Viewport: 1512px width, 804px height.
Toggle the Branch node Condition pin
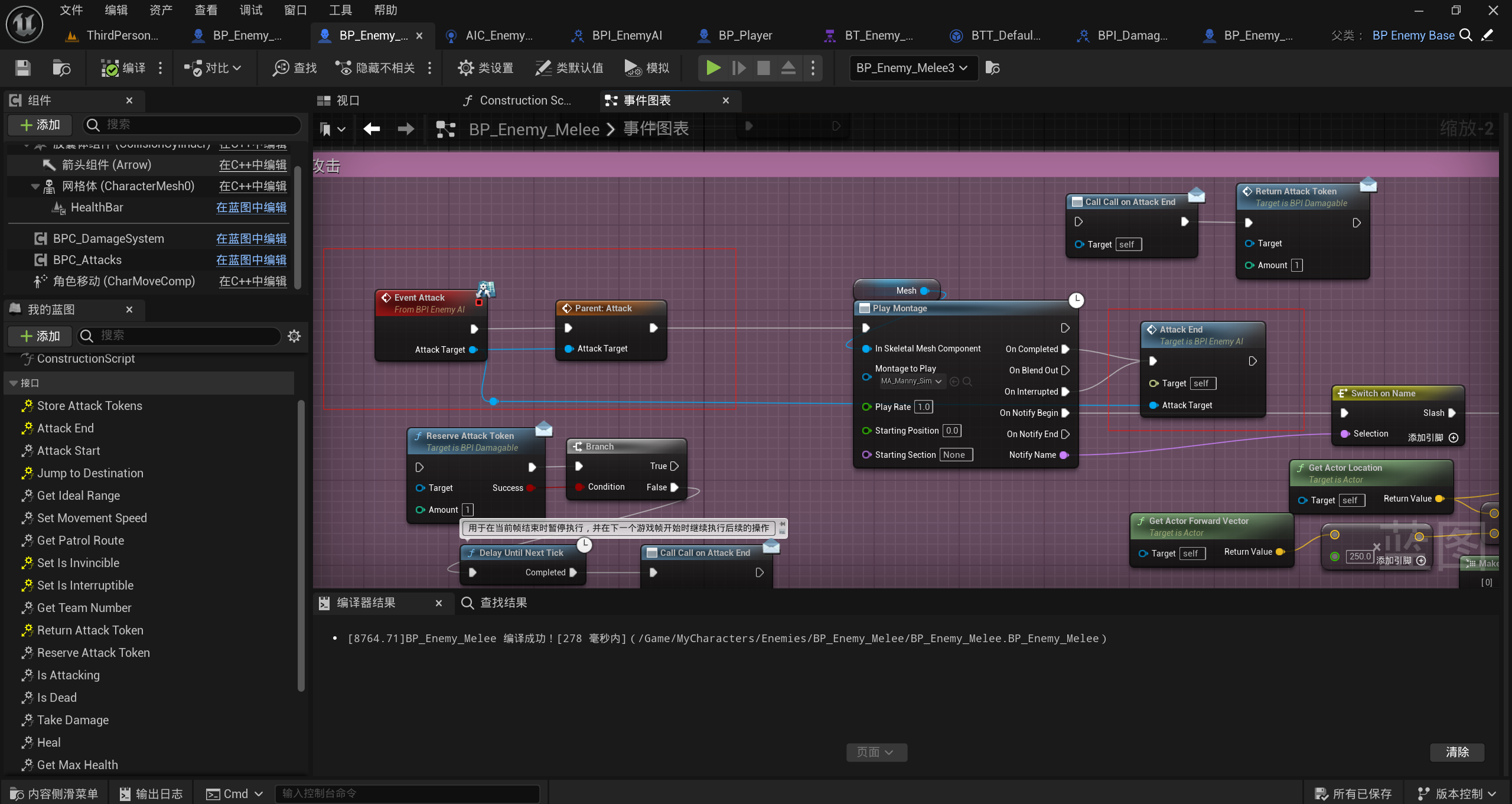pyautogui.click(x=579, y=487)
